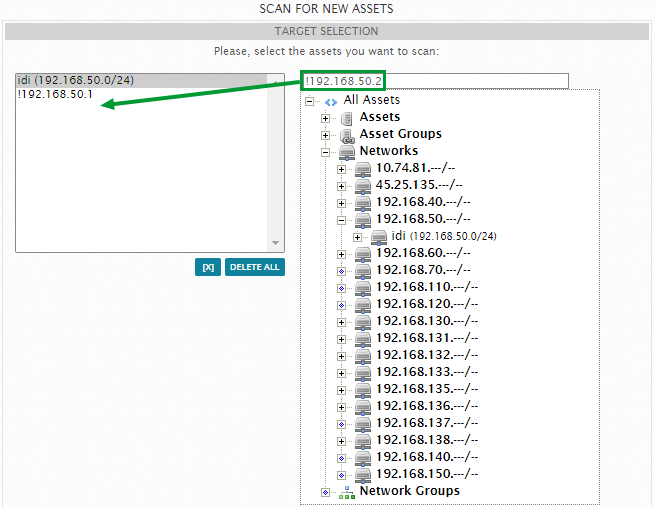Screen dimensions: 655x507
Task: Click the Network Groups icon
Action: [346, 492]
